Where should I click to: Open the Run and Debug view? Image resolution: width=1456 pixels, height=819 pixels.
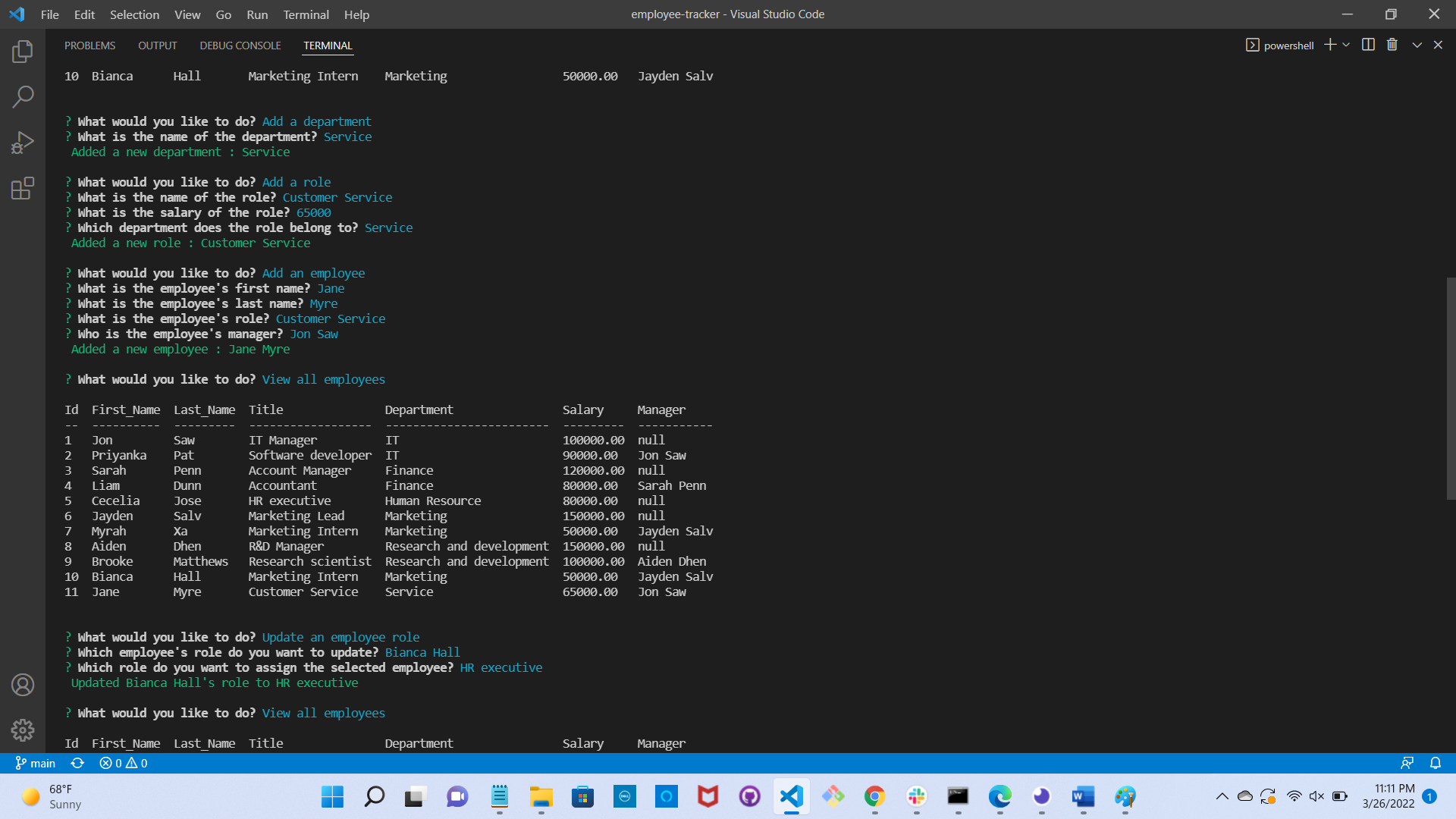coord(23,143)
